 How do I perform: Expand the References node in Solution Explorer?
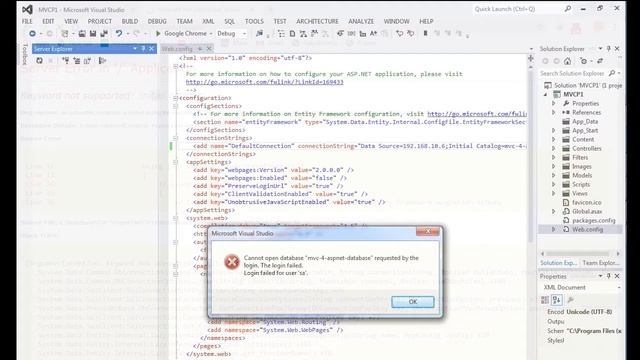pos(554,113)
